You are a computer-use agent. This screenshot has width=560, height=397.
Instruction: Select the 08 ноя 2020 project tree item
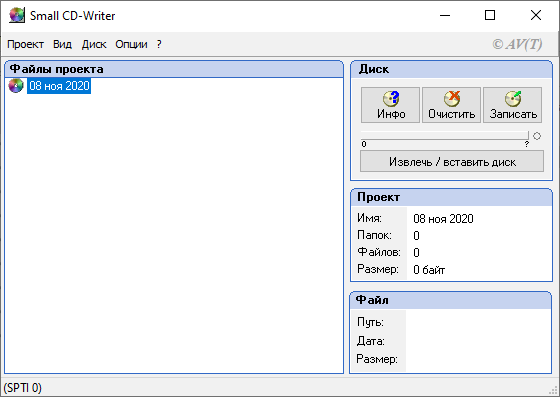59,86
